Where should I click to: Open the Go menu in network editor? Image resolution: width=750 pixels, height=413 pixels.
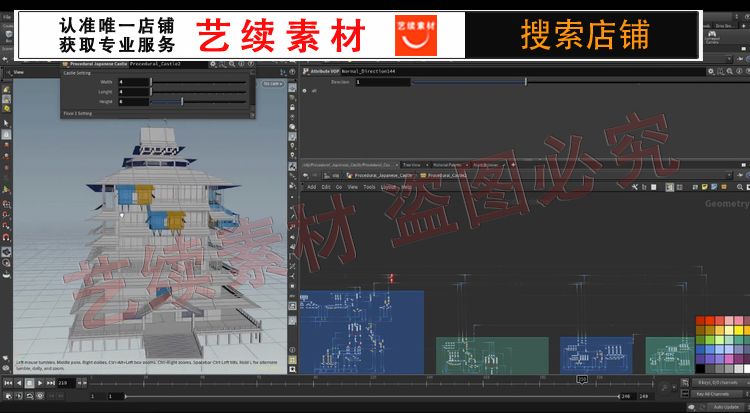[x=339, y=187]
